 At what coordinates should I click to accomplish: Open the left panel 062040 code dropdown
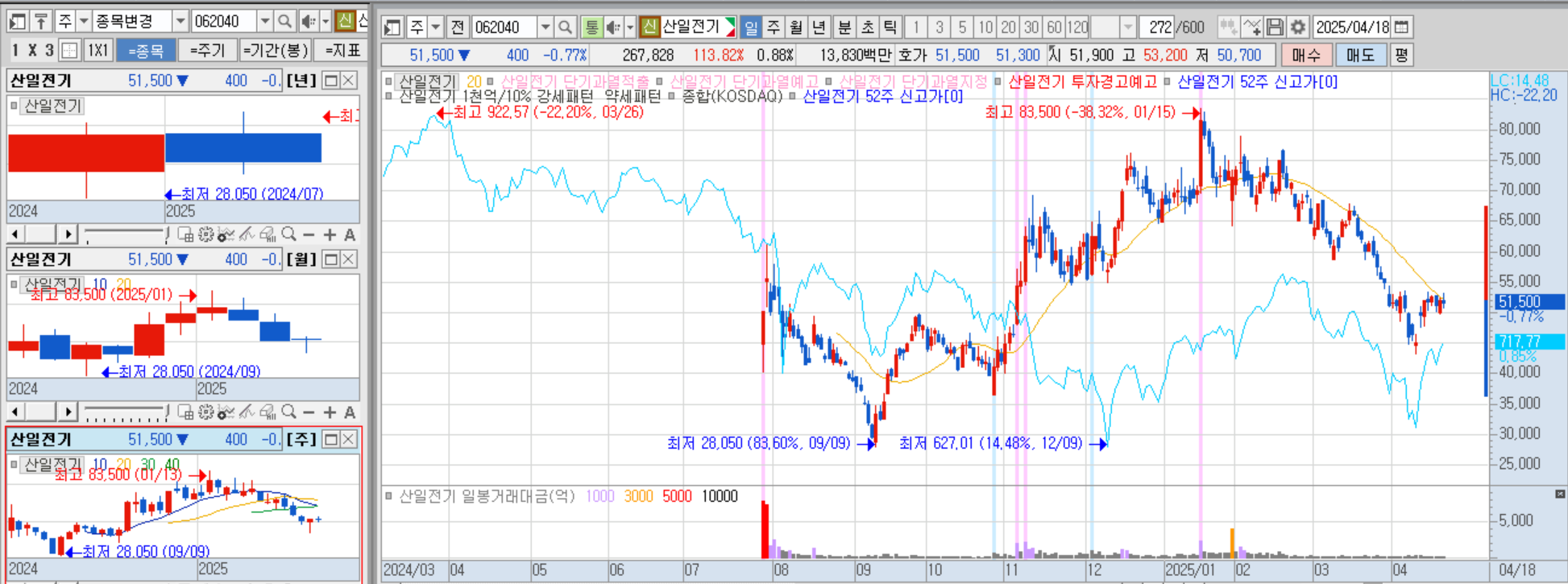coord(264,21)
